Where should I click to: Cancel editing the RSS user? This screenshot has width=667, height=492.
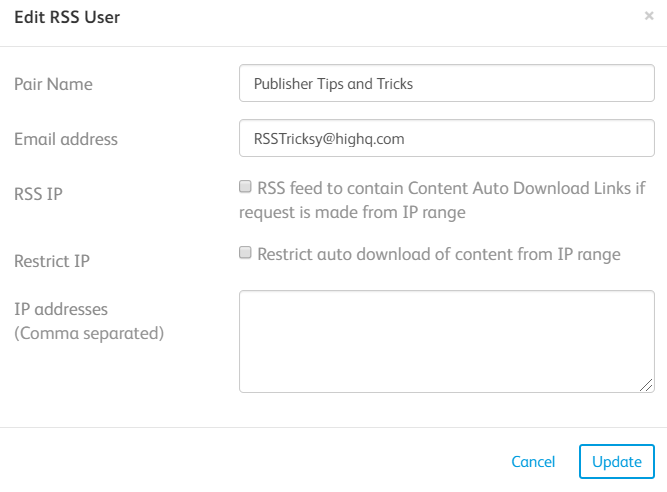click(x=533, y=461)
